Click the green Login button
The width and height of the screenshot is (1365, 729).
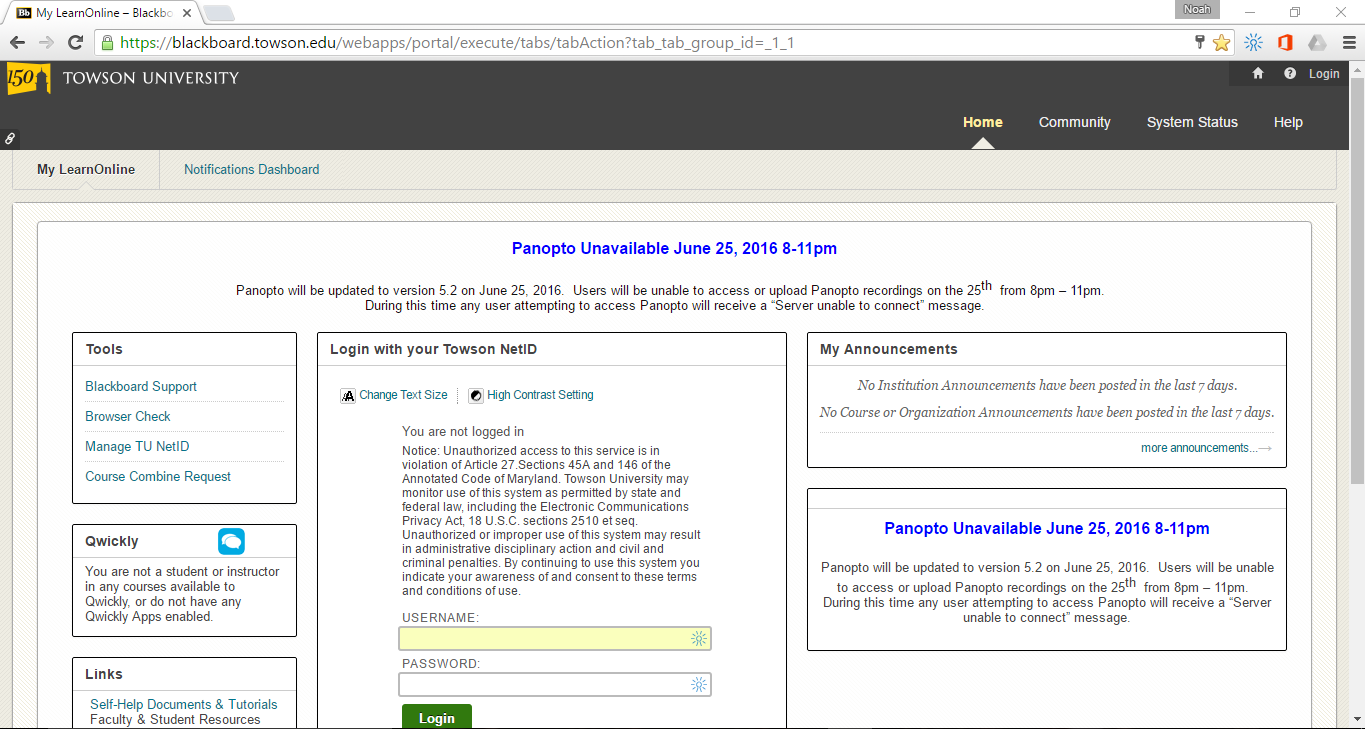[437, 717]
